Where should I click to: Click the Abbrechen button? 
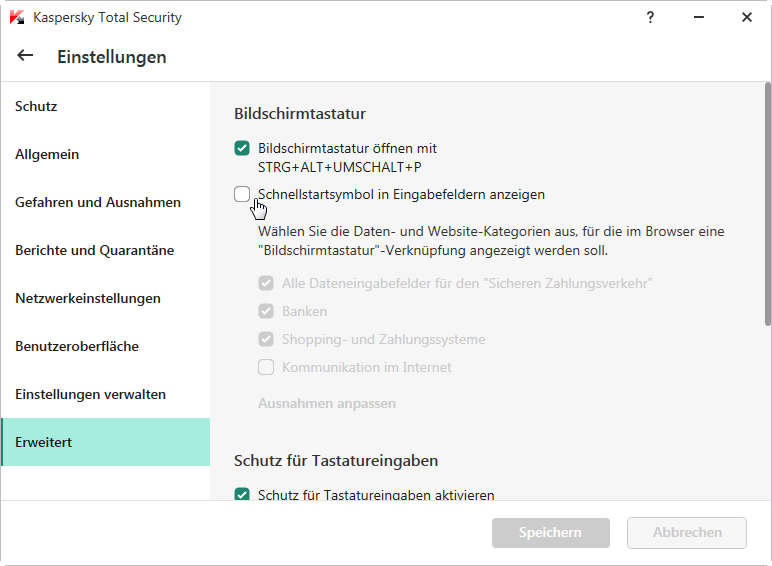point(687,533)
